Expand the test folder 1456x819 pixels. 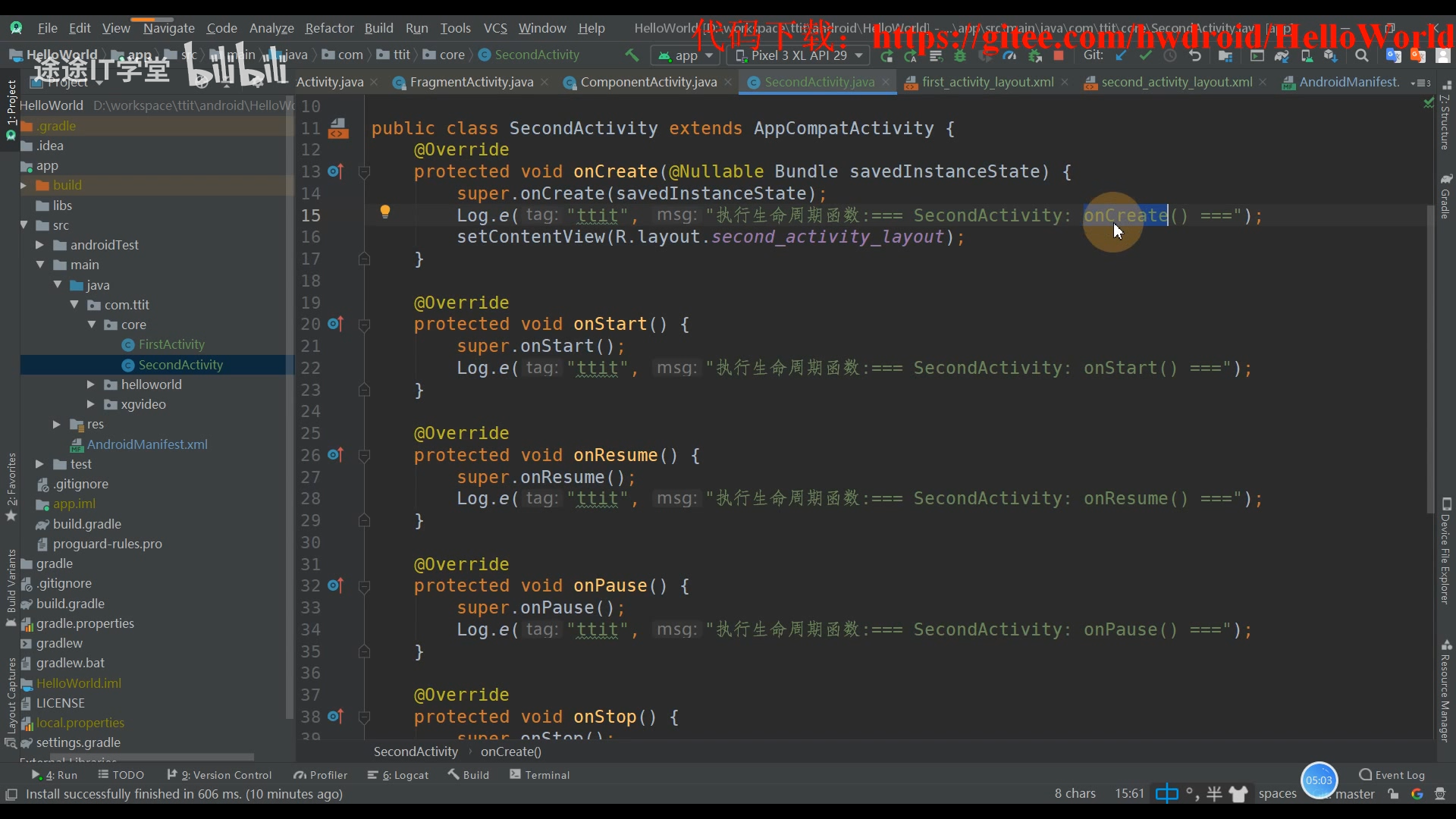[x=39, y=464]
